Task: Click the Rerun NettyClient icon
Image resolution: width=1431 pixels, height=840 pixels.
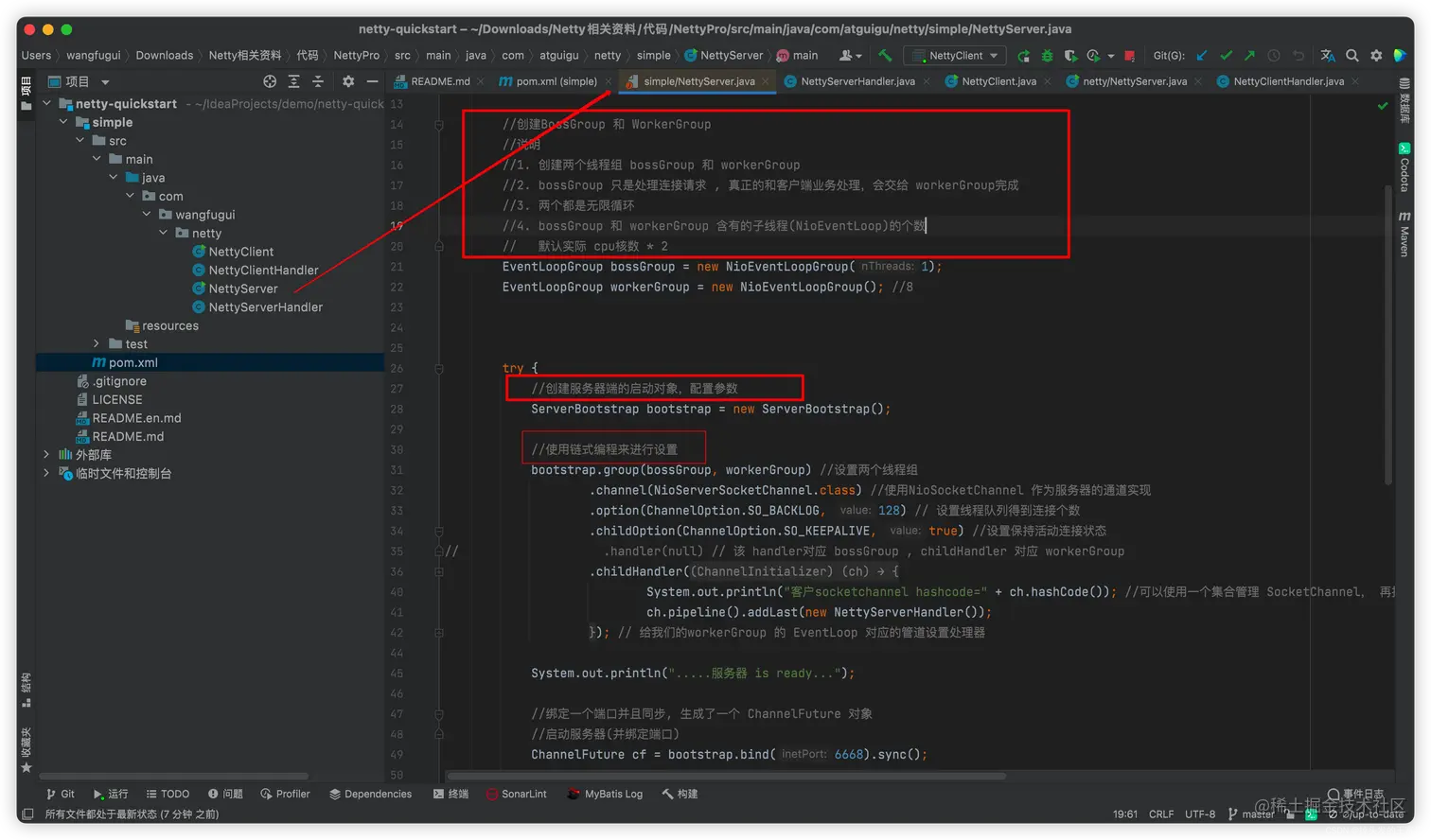Action: click(x=1024, y=56)
